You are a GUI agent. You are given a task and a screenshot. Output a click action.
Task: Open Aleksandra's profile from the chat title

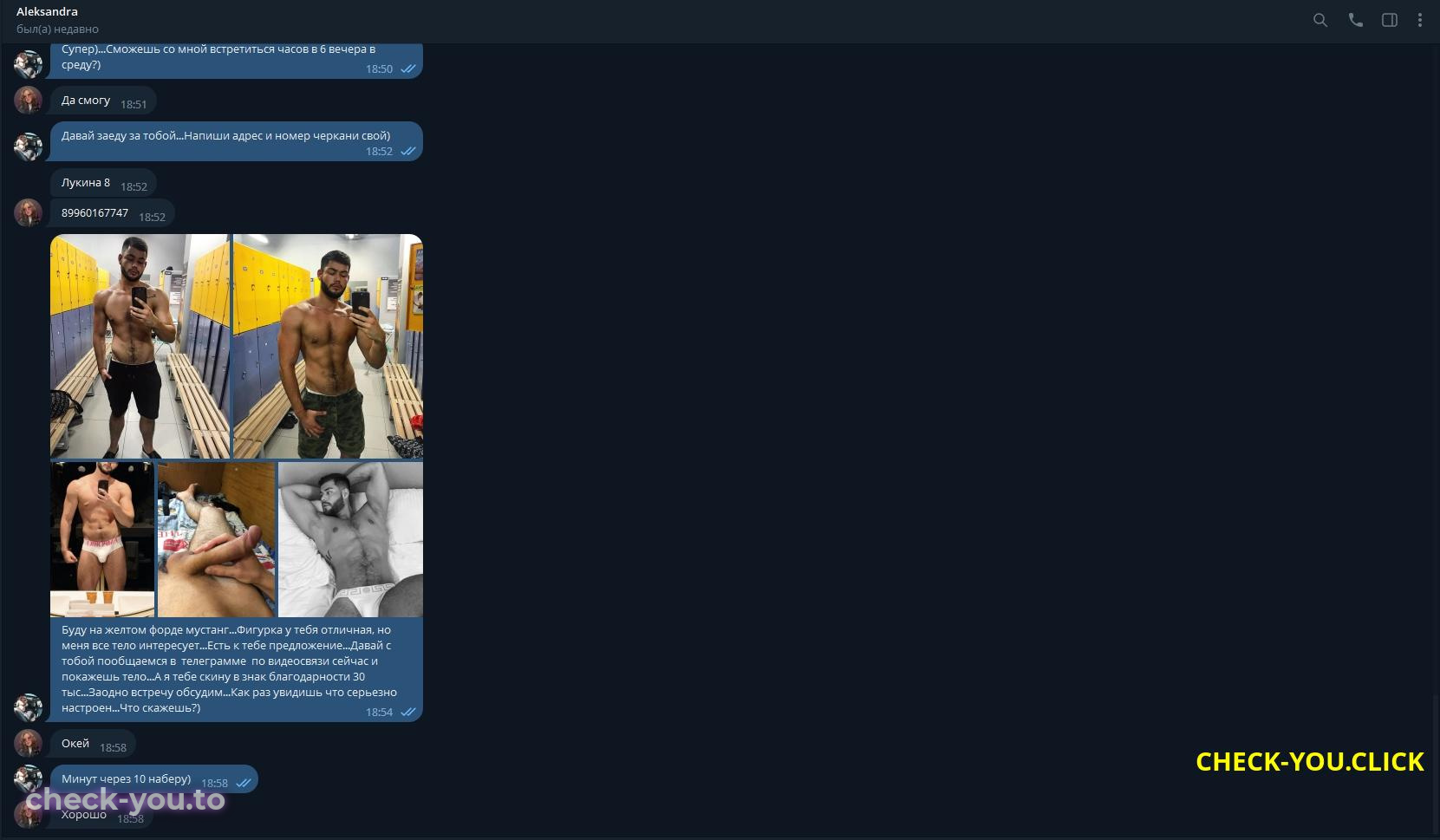pyautogui.click(x=47, y=12)
